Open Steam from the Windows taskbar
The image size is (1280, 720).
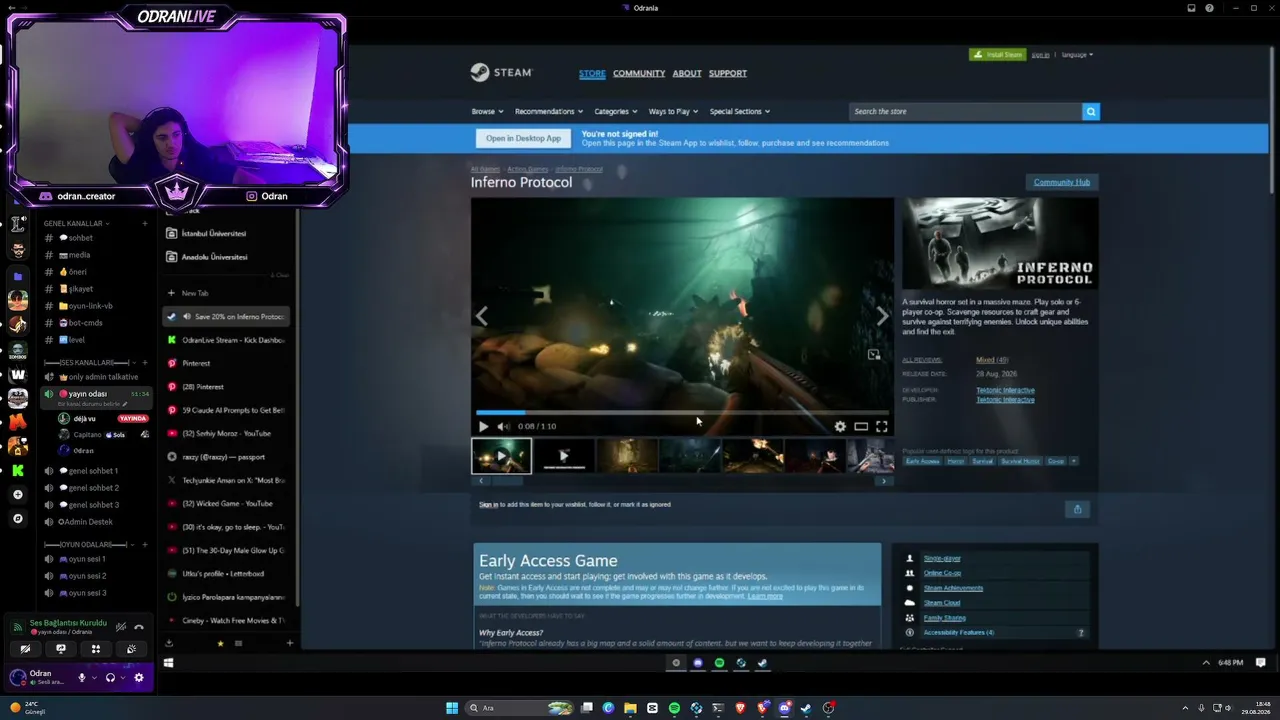click(x=806, y=708)
